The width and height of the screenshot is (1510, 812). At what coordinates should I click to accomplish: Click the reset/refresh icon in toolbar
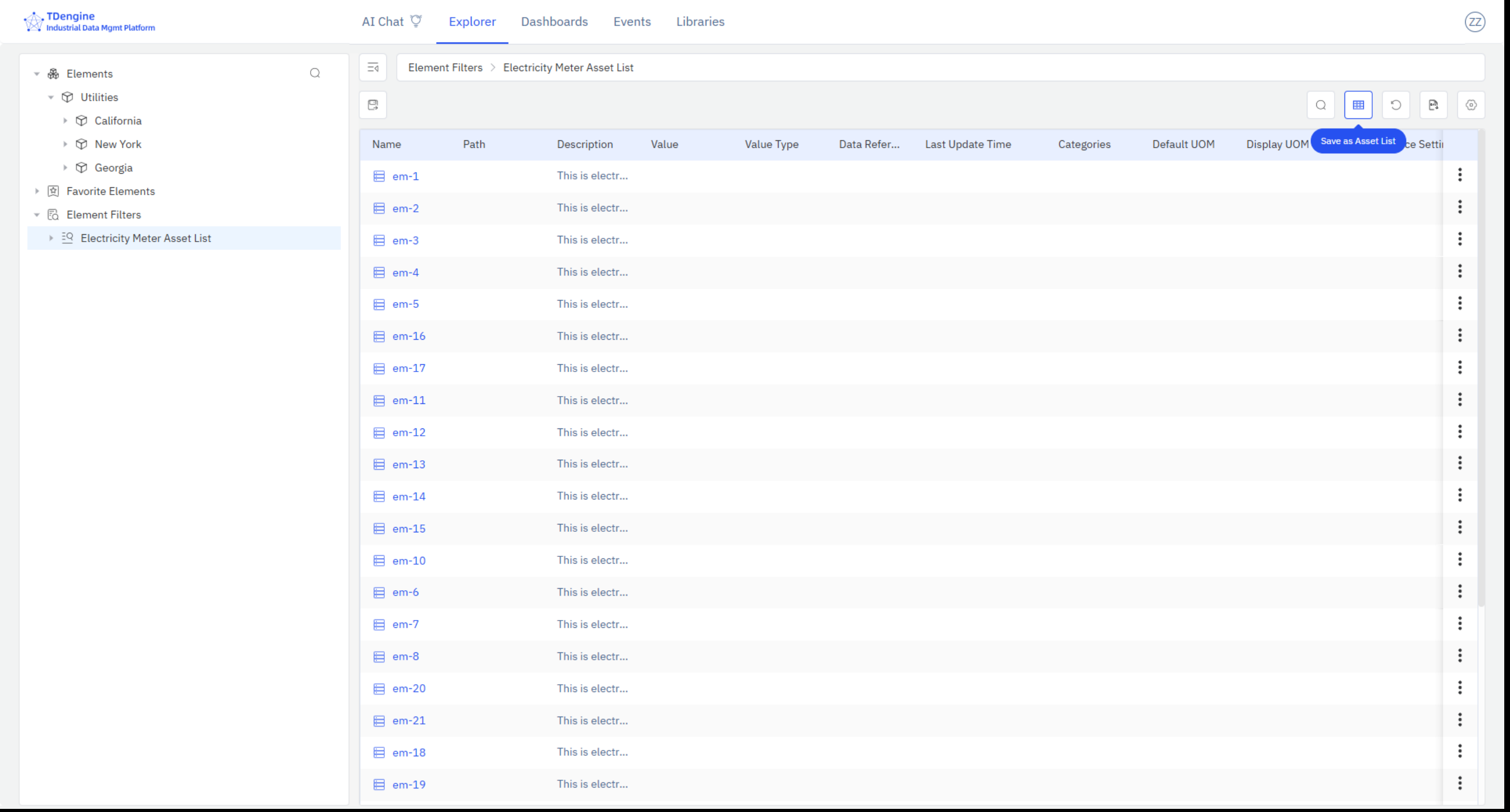coord(1396,105)
